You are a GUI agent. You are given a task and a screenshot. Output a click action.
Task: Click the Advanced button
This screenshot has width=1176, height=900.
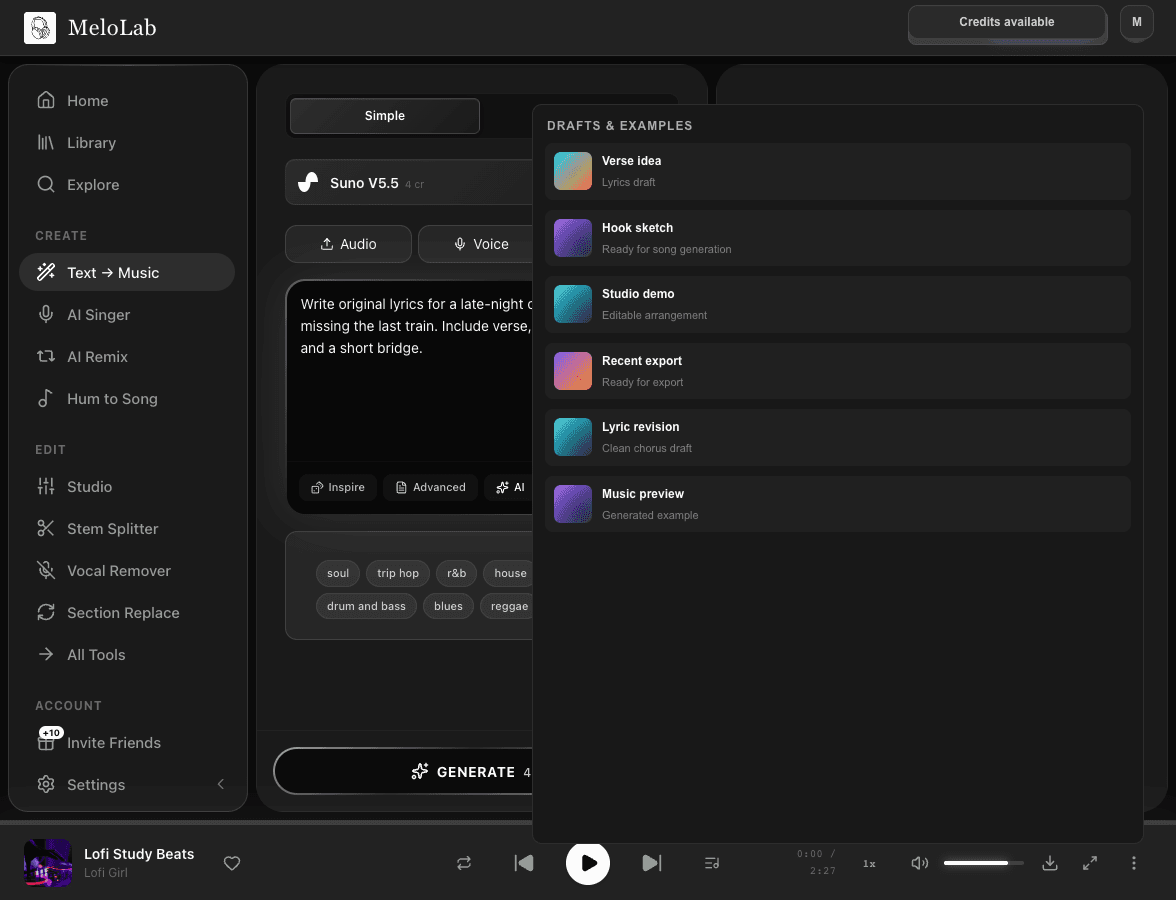(x=430, y=488)
